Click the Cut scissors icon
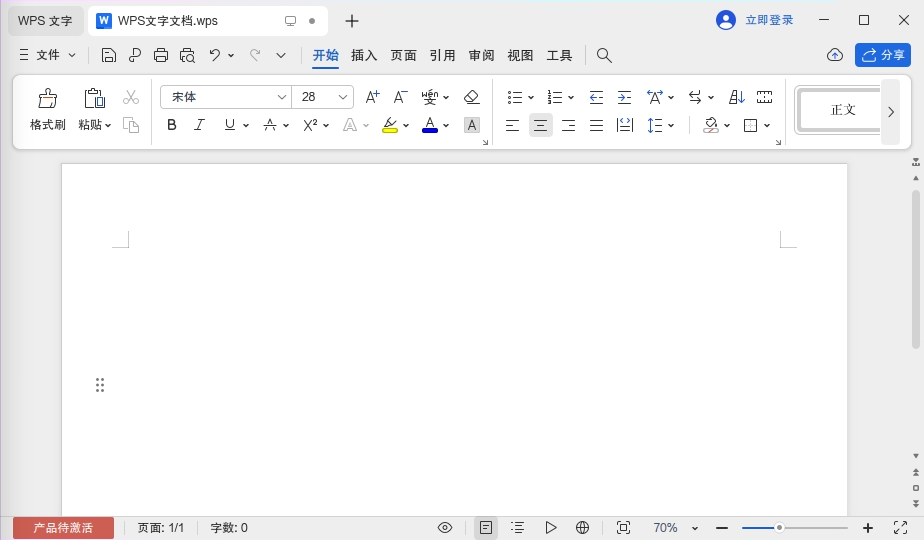924x540 pixels. tap(131, 97)
